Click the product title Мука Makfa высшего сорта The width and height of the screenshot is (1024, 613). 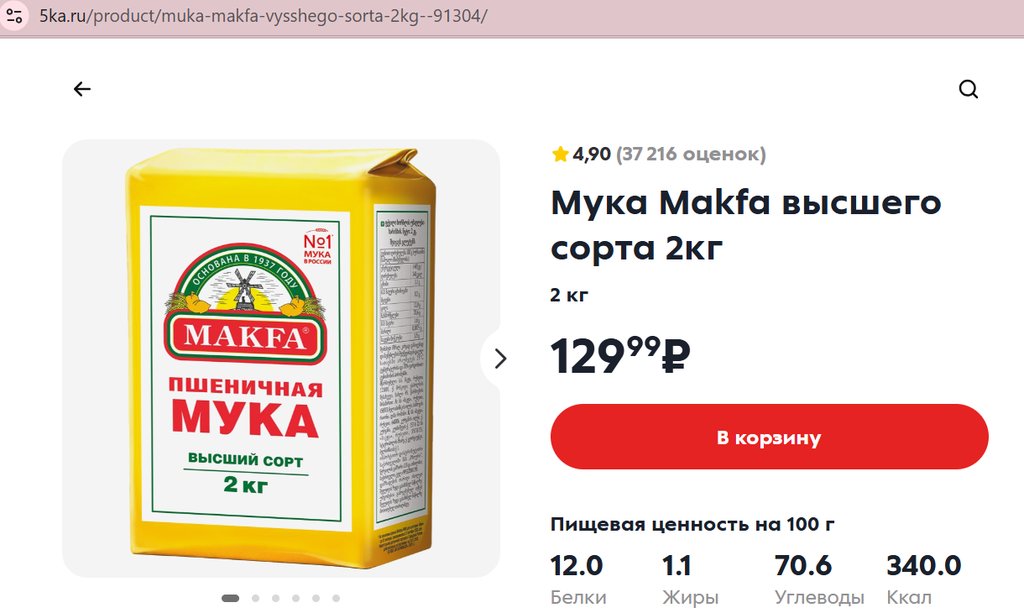click(745, 225)
